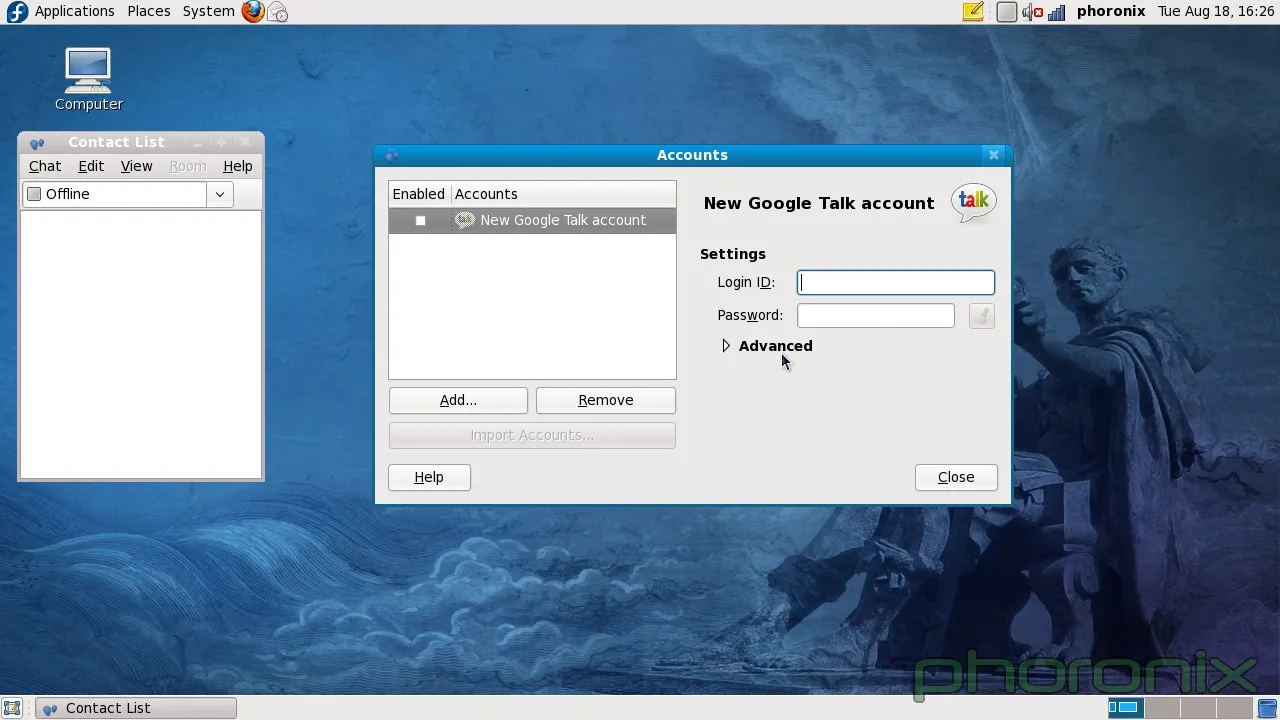Open the View menu in Contact List
The height and width of the screenshot is (720, 1280).
coord(136,166)
